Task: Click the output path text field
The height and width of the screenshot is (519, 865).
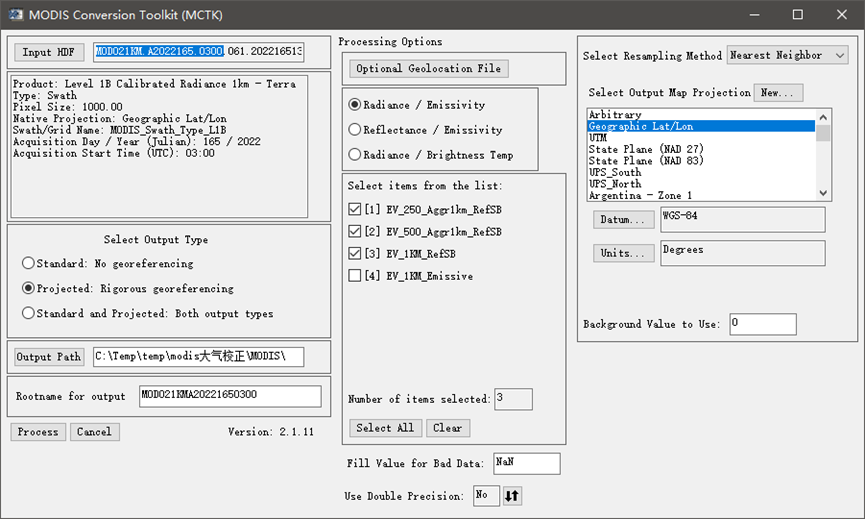Action: 199,357
